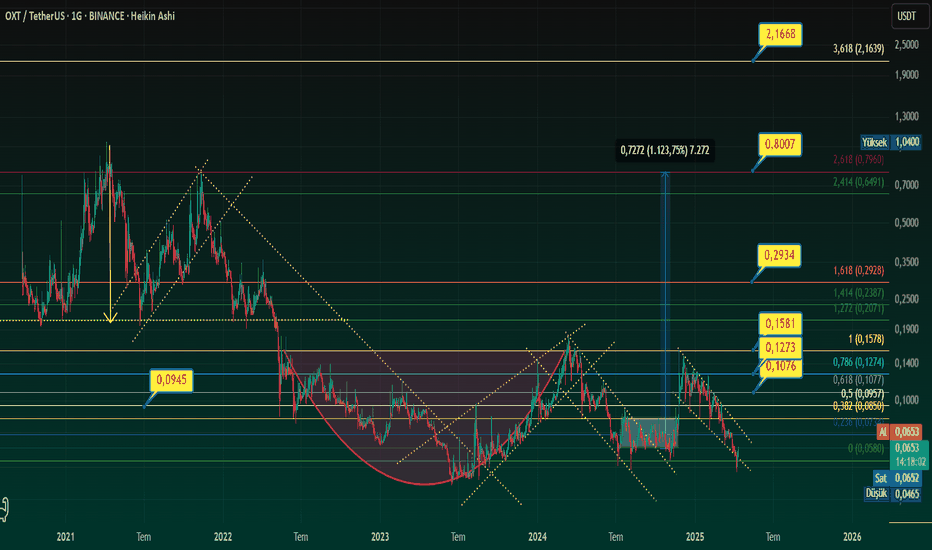932x550 pixels.
Task: Select the 0,7272 (1.123,75%) measurement label
Action: 665,150
